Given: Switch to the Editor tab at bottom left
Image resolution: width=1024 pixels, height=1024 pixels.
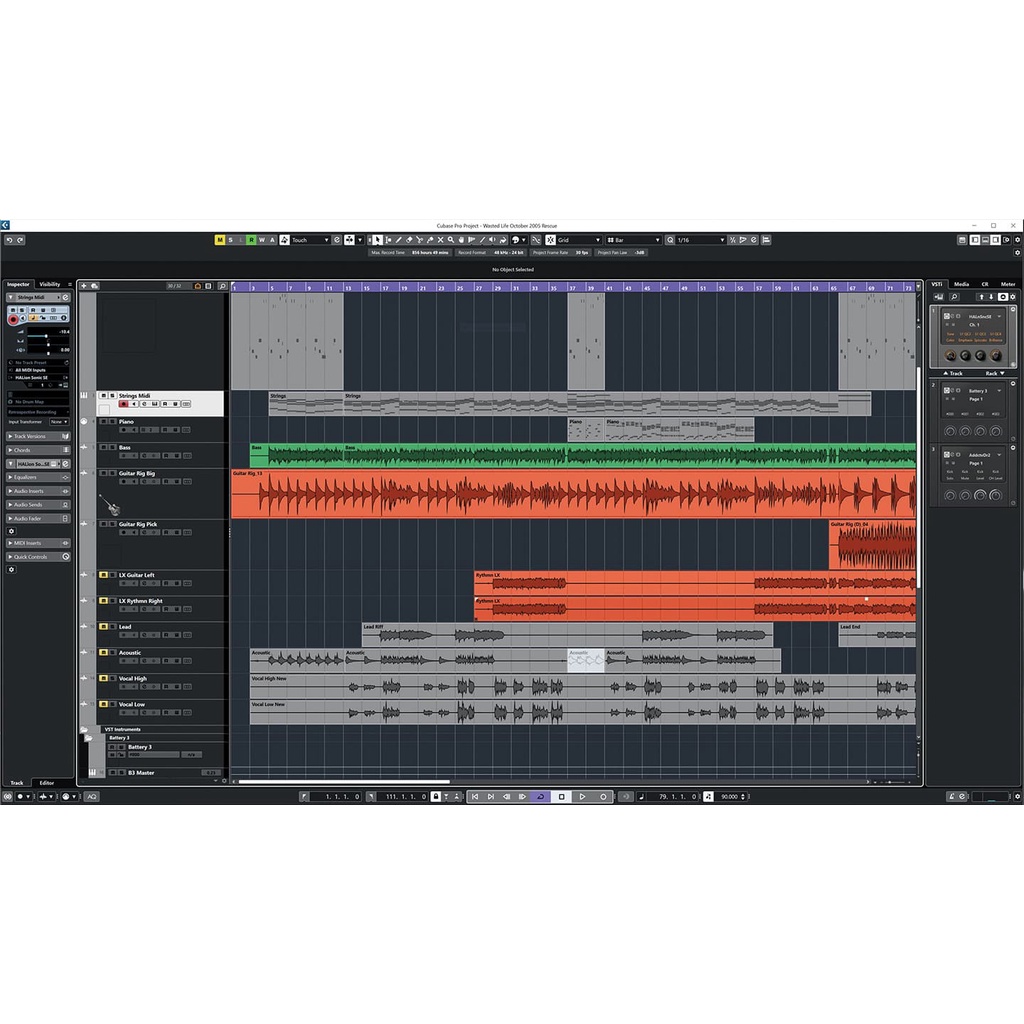Looking at the screenshot, I should pyautogui.click(x=46, y=783).
